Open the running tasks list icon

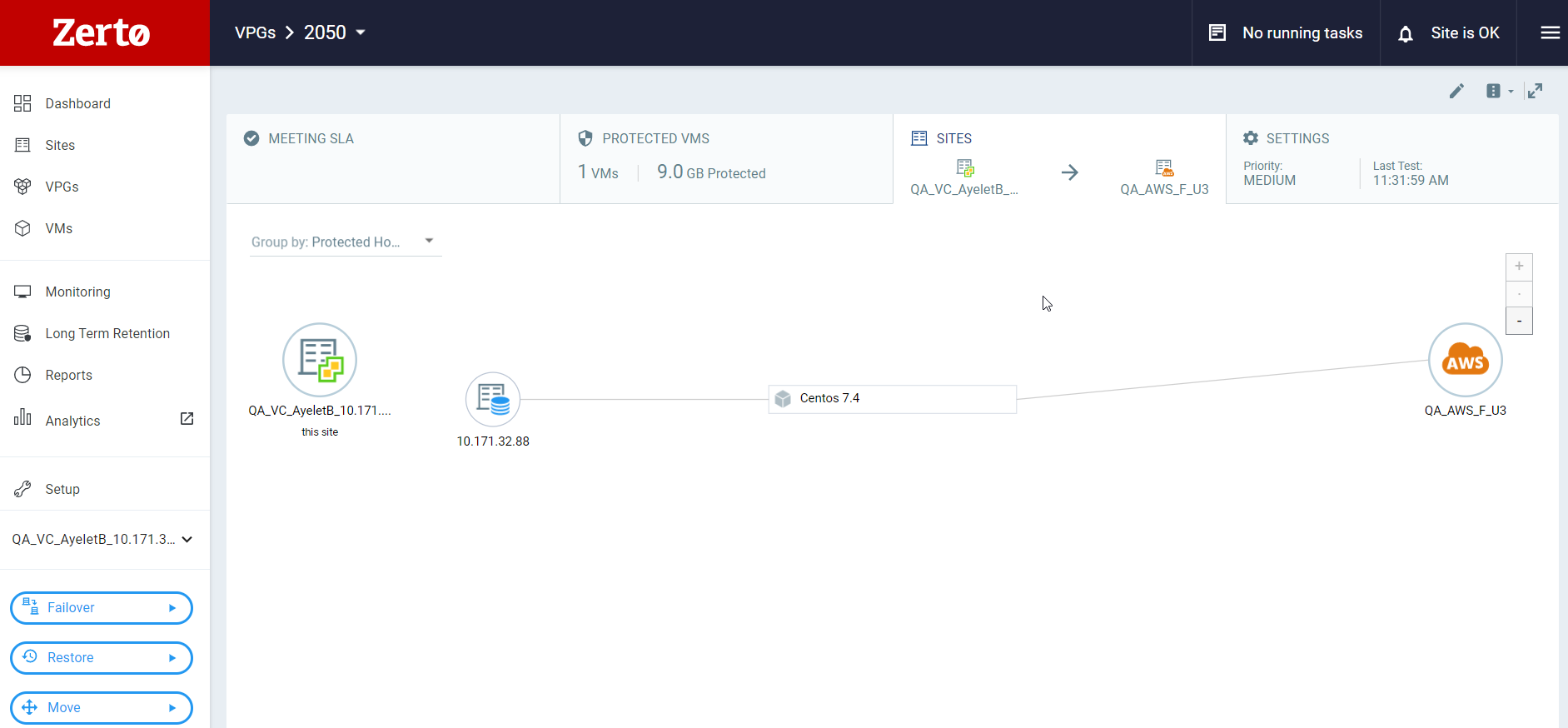pyautogui.click(x=1217, y=32)
